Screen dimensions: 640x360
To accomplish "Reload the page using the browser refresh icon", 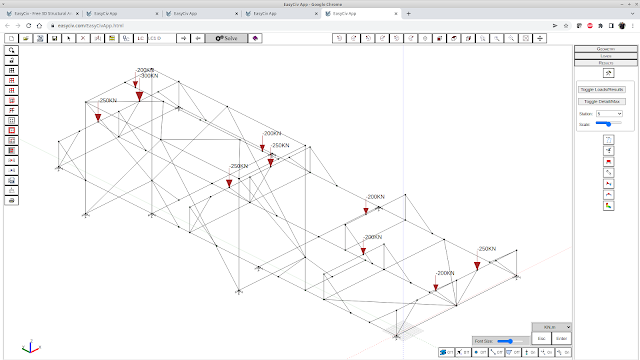I will pyautogui.click(x=29, y=26).
